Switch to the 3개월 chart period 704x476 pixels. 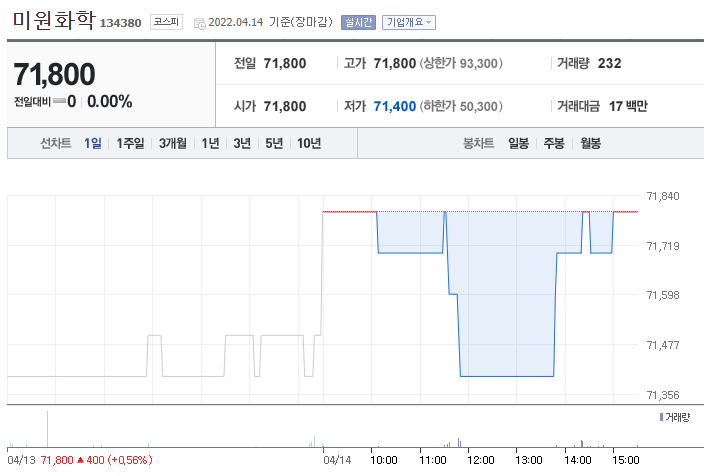tap(173, 143)
